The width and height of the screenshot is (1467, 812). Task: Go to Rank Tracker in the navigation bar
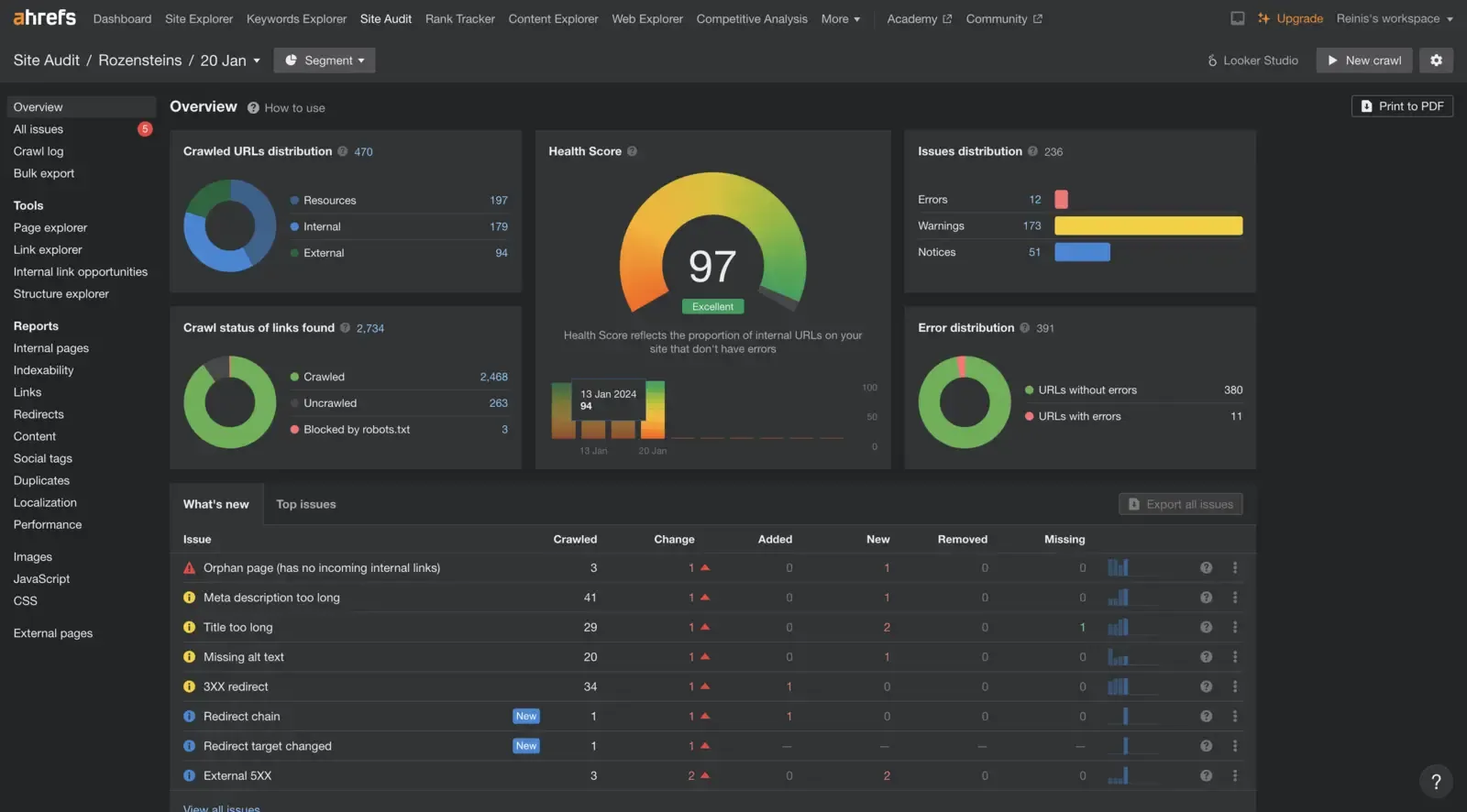tap(460, 18)
